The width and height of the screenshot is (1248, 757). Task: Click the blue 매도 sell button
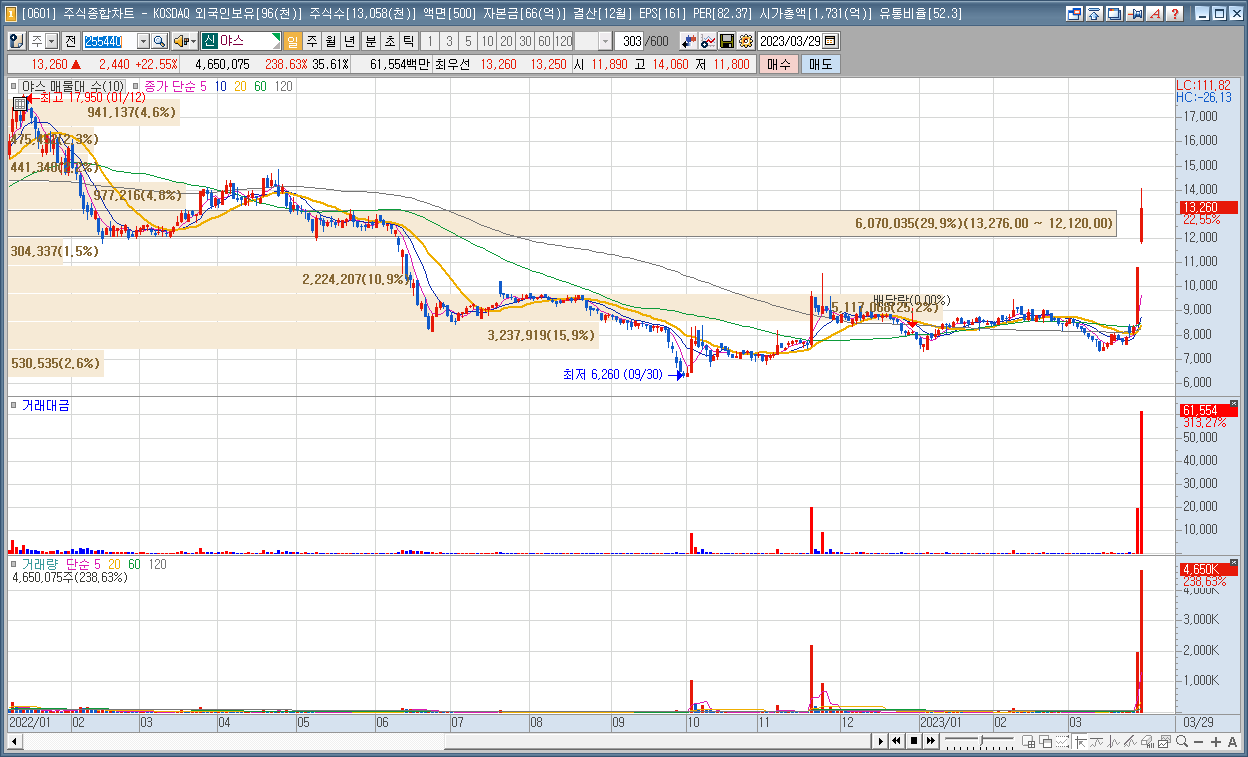(x=820, y=64)
